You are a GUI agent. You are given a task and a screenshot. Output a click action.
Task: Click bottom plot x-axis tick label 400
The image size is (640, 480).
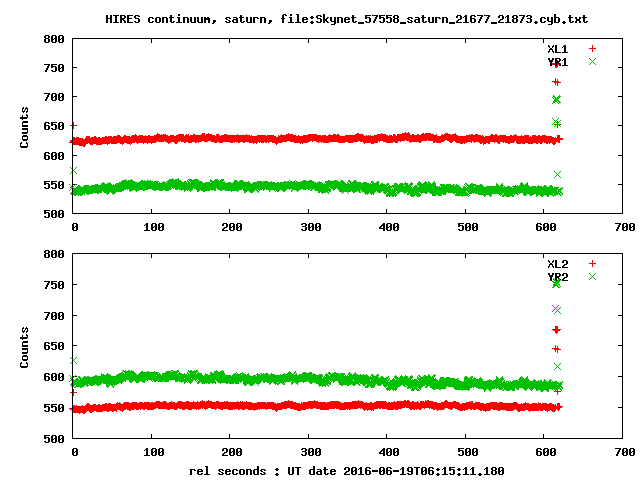[389, 452]
